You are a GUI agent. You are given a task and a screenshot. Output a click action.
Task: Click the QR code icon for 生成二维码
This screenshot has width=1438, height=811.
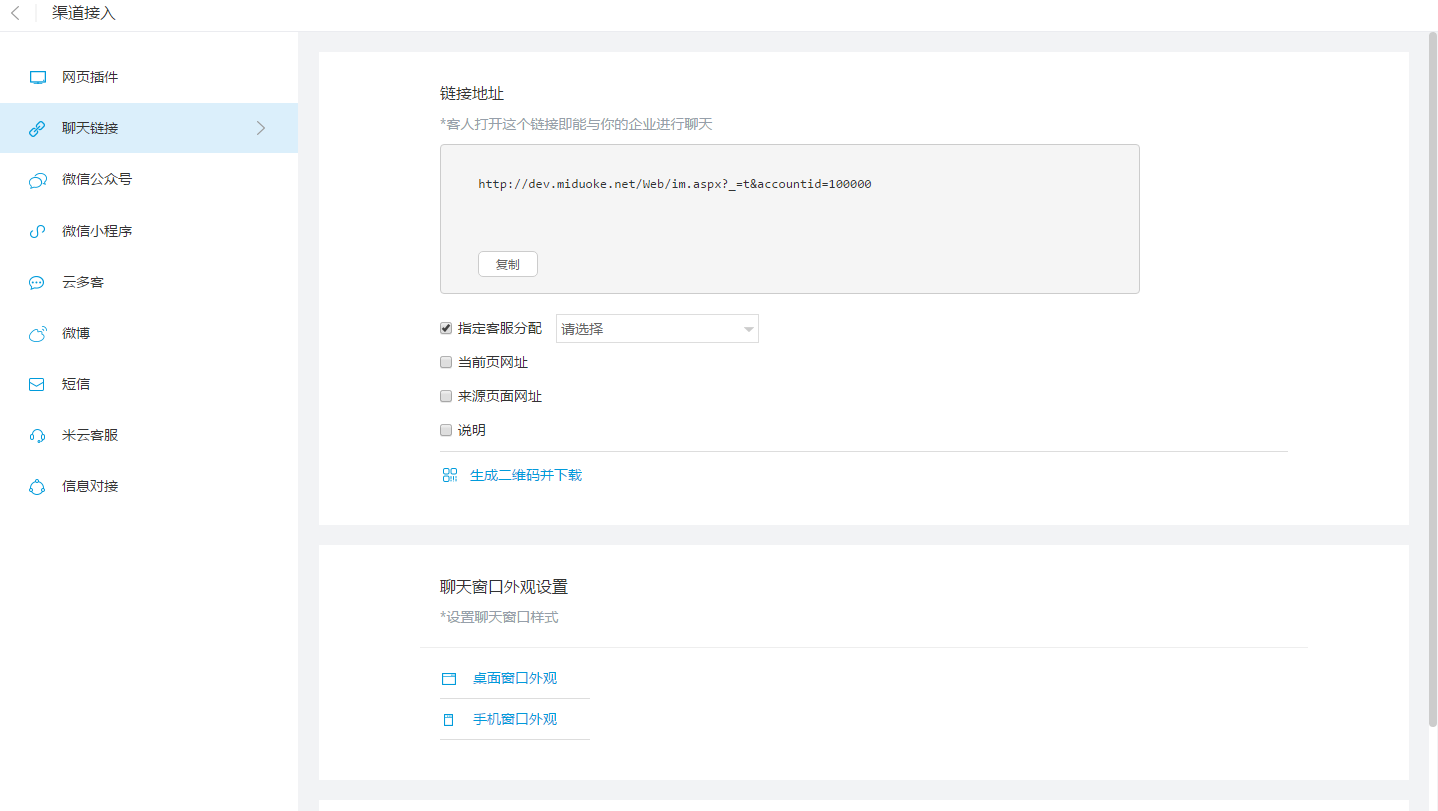450,475
